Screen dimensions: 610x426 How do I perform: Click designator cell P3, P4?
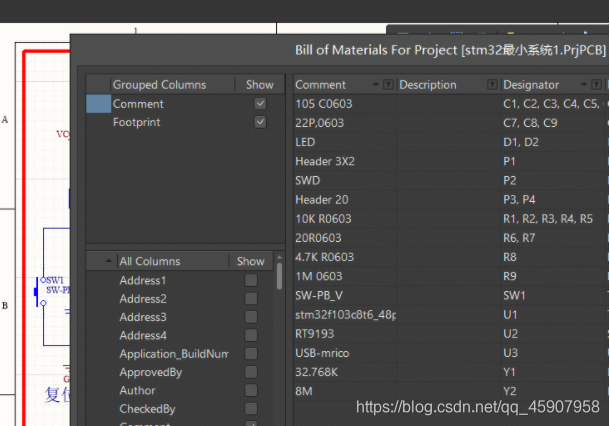(x=519, y=200)
